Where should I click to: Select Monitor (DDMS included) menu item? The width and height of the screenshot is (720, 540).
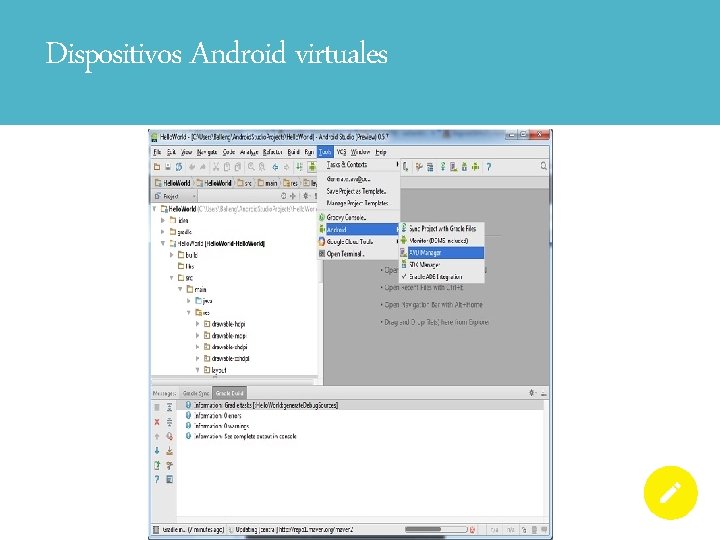tap(442, 240)
